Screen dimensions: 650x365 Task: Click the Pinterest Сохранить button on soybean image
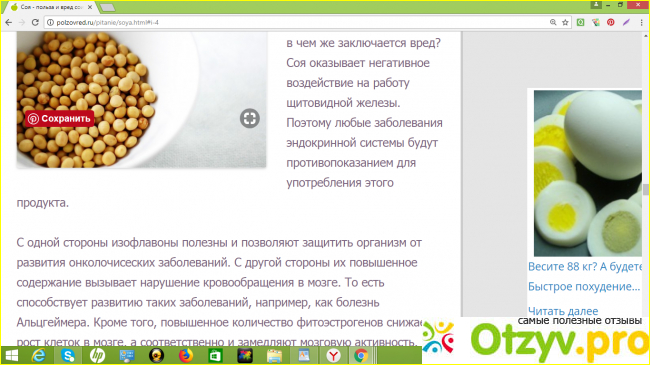tap(59, 119)
